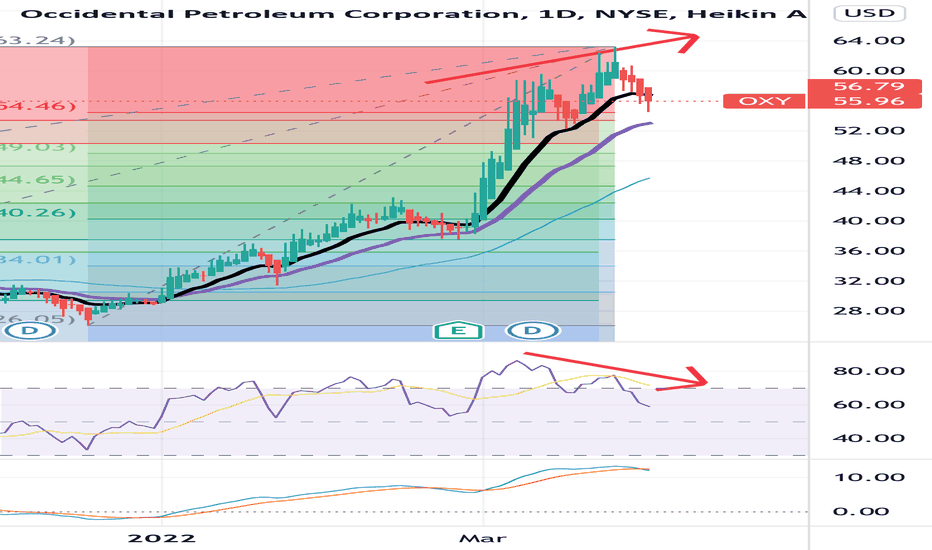
Task: Click the 44.00 price axis label
Action: 869,191
